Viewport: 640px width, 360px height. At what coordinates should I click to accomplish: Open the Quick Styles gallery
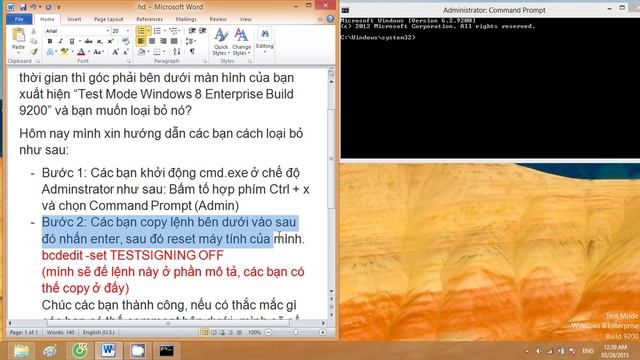coord(221,42)
